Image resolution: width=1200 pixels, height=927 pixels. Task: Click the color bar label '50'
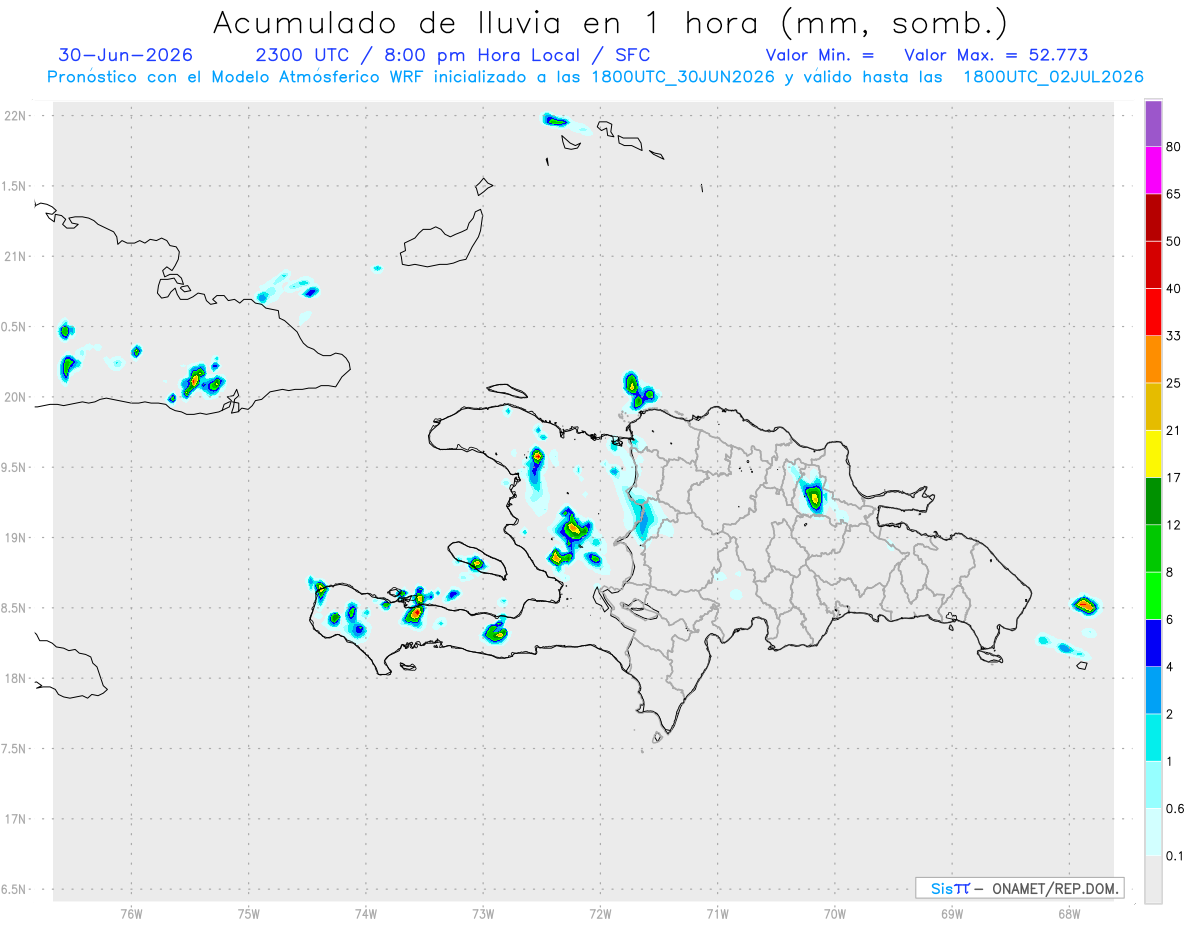[x=1174, y=241]
